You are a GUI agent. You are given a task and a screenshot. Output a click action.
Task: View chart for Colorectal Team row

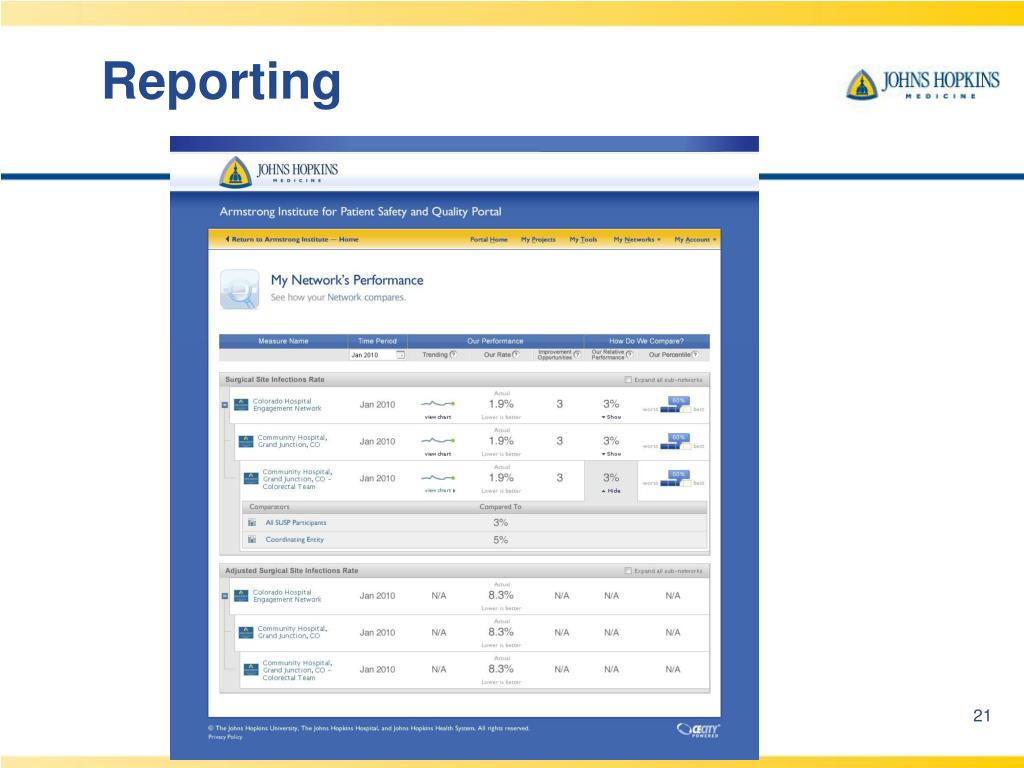[x=440, y=490]
